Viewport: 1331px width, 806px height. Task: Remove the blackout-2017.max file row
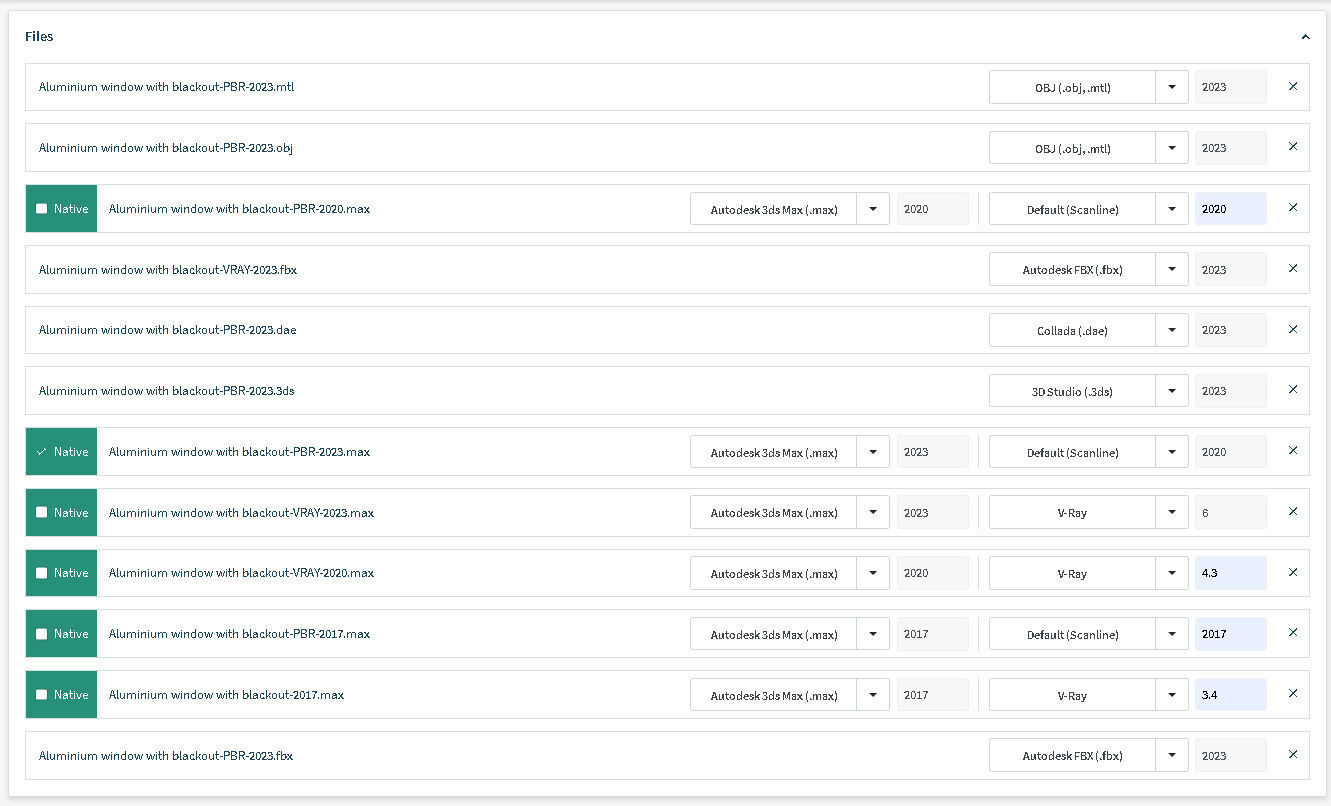(x=1293, y=694)
